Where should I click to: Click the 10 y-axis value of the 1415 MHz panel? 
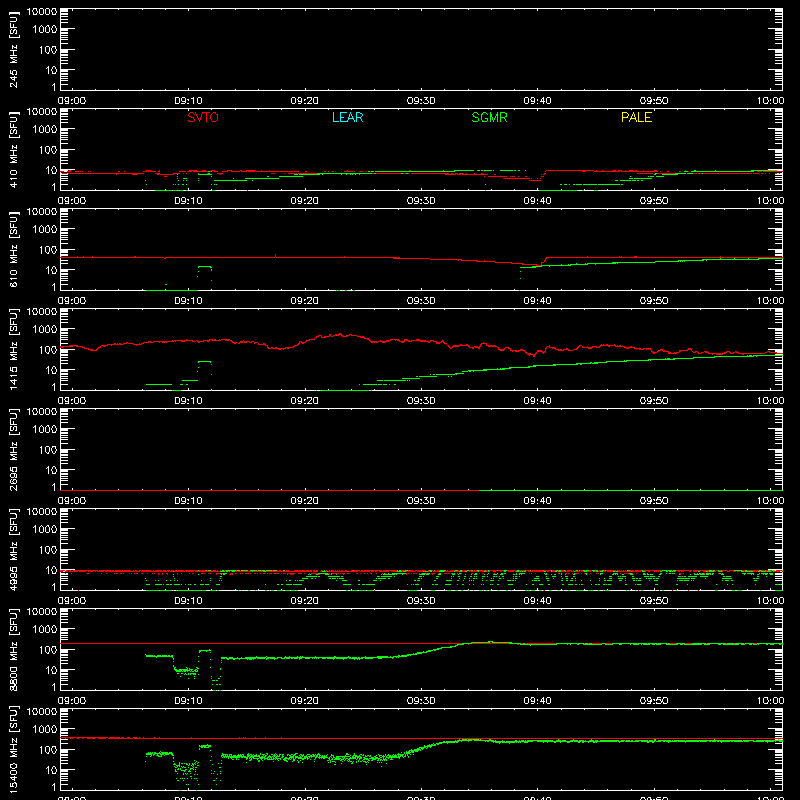pyautogui.click(x=51, y=370)
